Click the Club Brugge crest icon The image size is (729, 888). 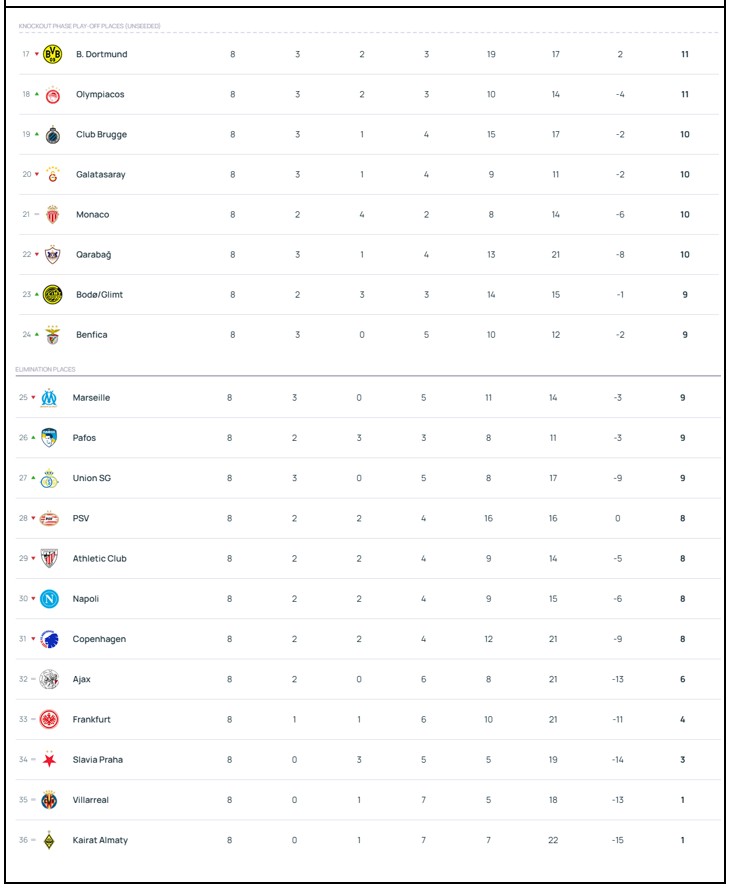pyautogui.click(x=53, y=135)
